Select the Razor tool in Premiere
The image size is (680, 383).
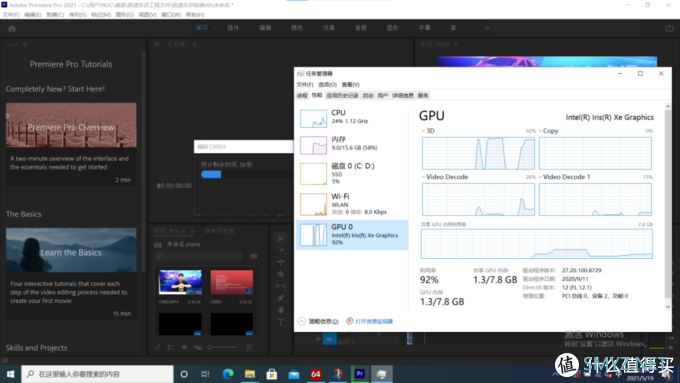(x=281, y=274)
